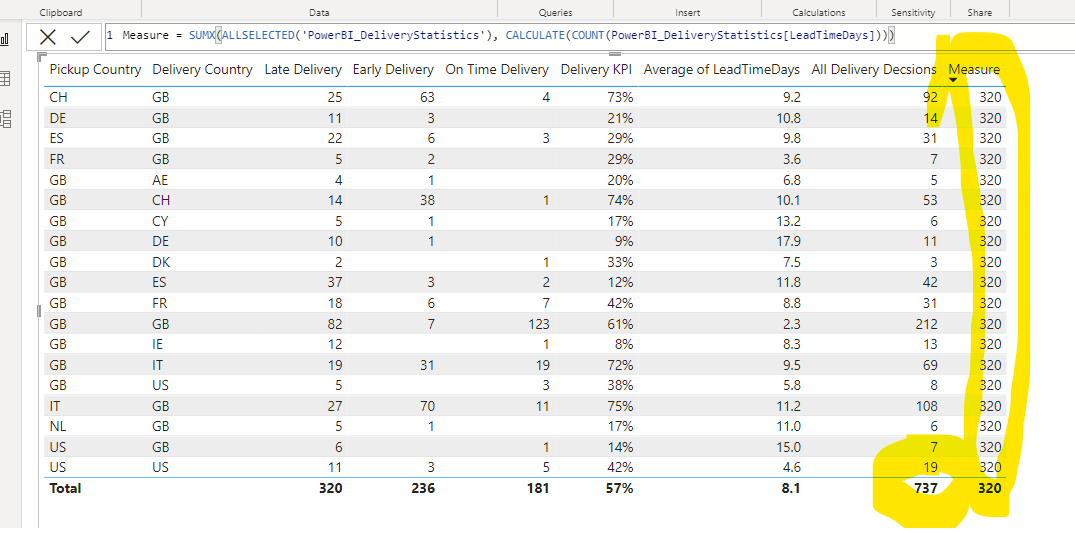Click Average LeadTimeDays value 17.9
Image resolution: width=1075 pixels, height=533 pixels.
(x=788, y=241)
